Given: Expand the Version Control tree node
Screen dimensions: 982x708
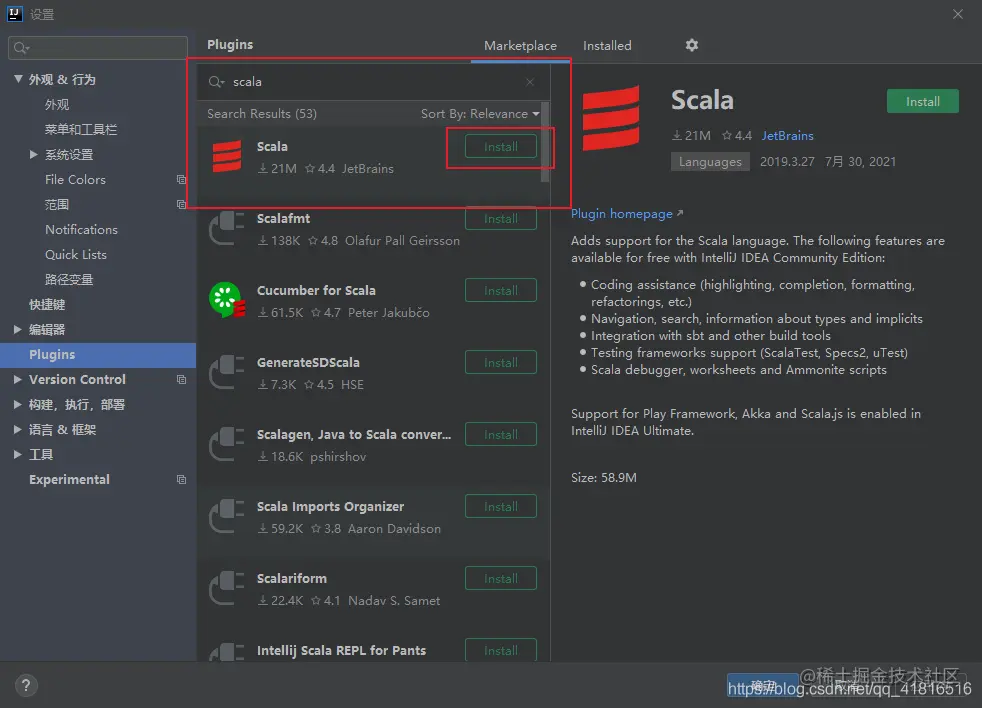Looking at the screenshot, I should 18,380.
